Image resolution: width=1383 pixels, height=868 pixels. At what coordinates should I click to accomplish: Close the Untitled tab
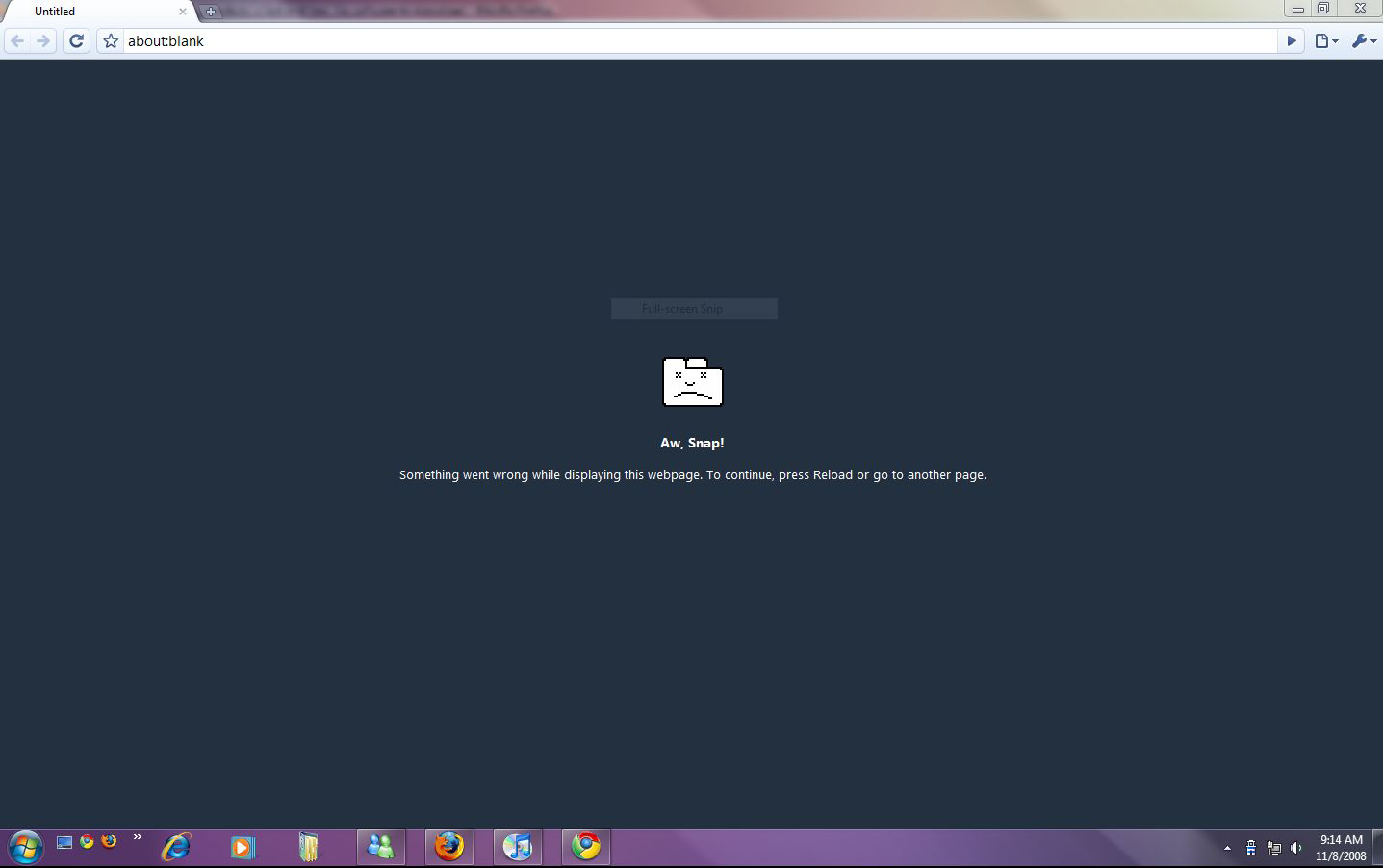[x=183, y=12]
